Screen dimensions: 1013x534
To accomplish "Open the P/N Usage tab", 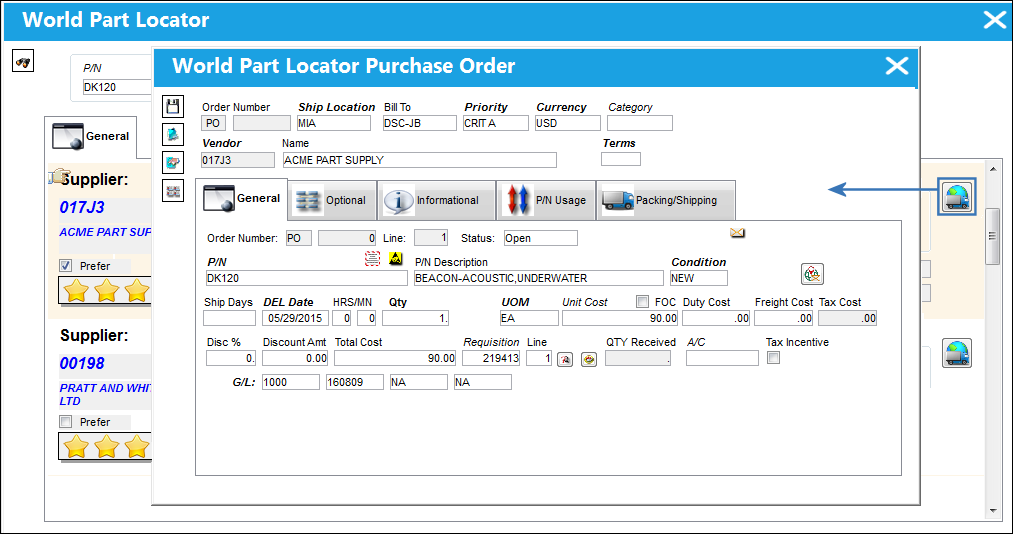I will point(546,200).
